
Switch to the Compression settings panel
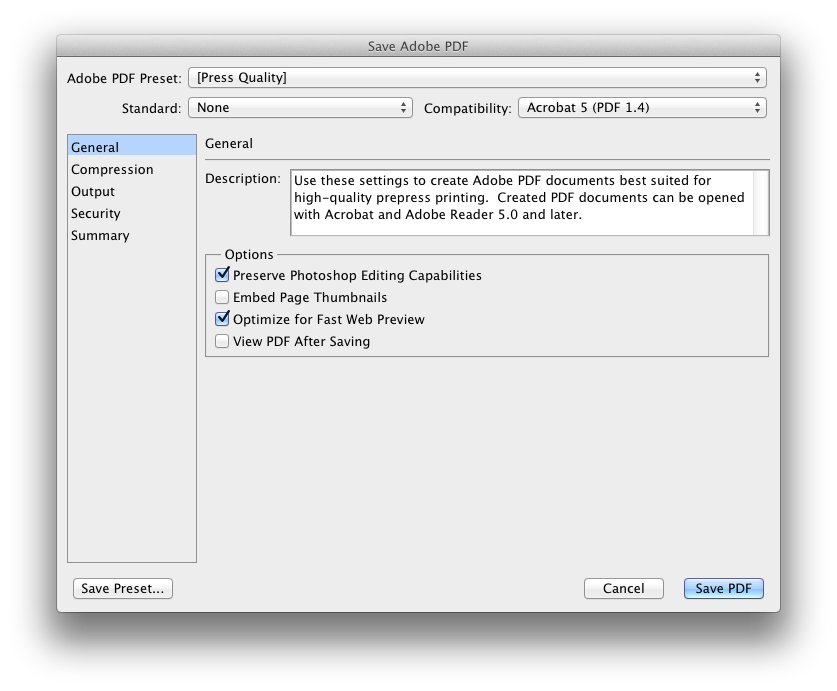pos(112,169)
